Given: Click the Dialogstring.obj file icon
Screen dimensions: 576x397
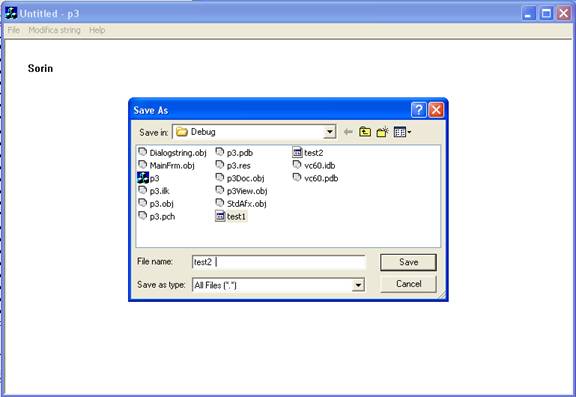Looking at the screenshot, I should pyautogui.click(x=143, y=152).
